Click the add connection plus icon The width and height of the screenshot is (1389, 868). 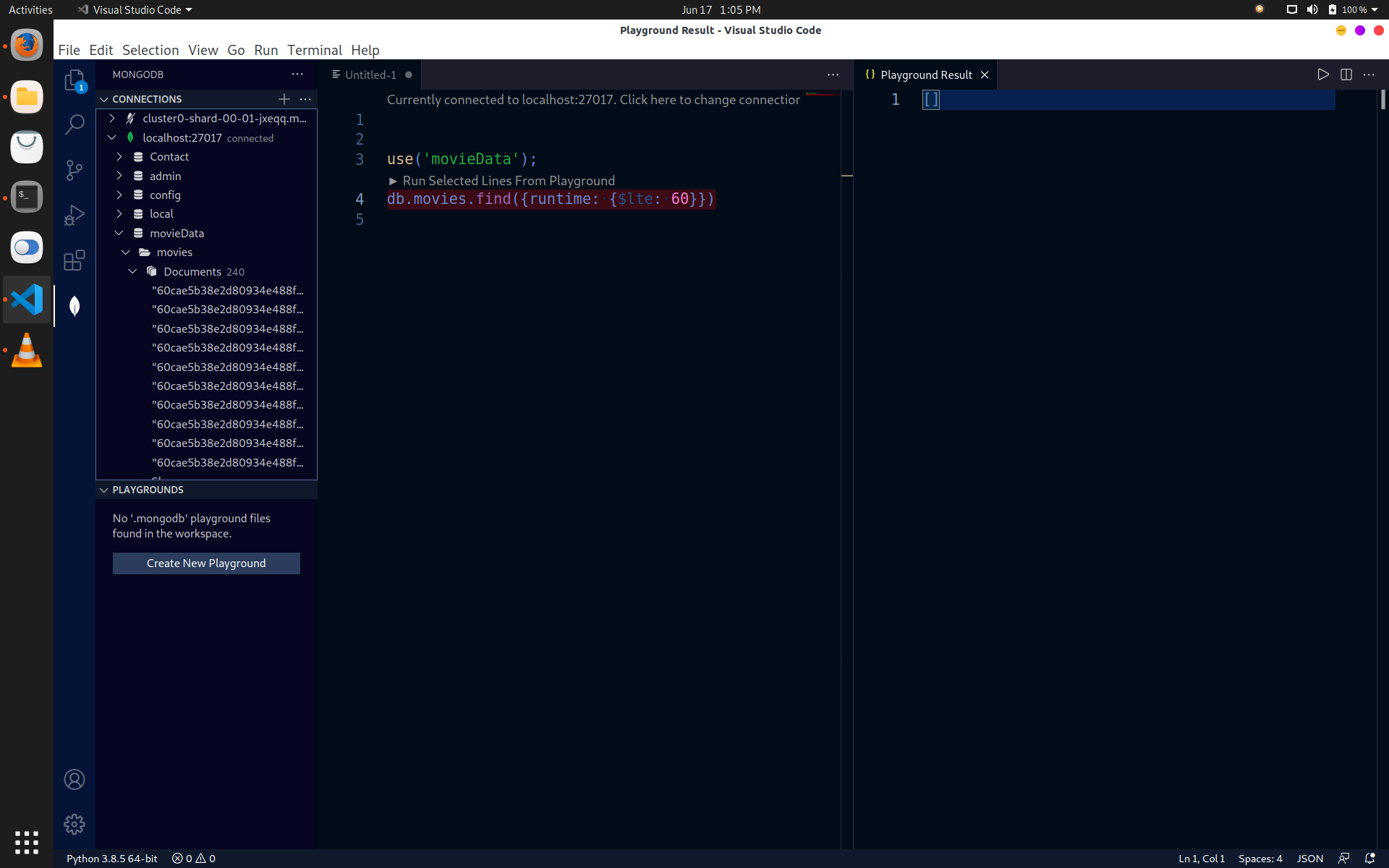tap(284, 99)
